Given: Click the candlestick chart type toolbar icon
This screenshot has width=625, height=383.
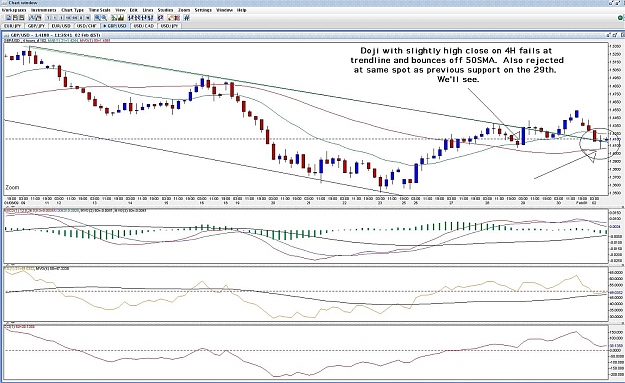Looking at the screenshot, I should (x=39, y=18).
